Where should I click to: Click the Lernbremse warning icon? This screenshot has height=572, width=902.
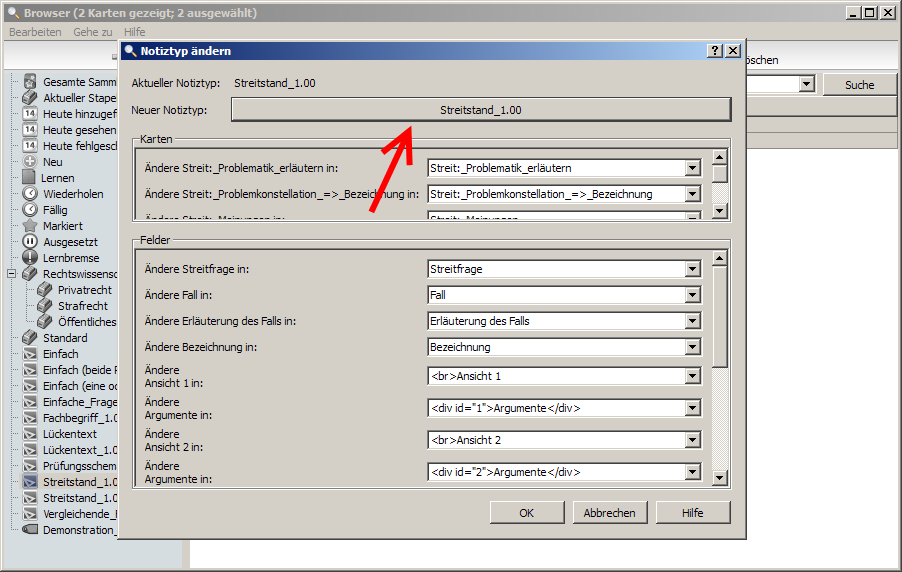pyautogui.click(x=30, y=258)
